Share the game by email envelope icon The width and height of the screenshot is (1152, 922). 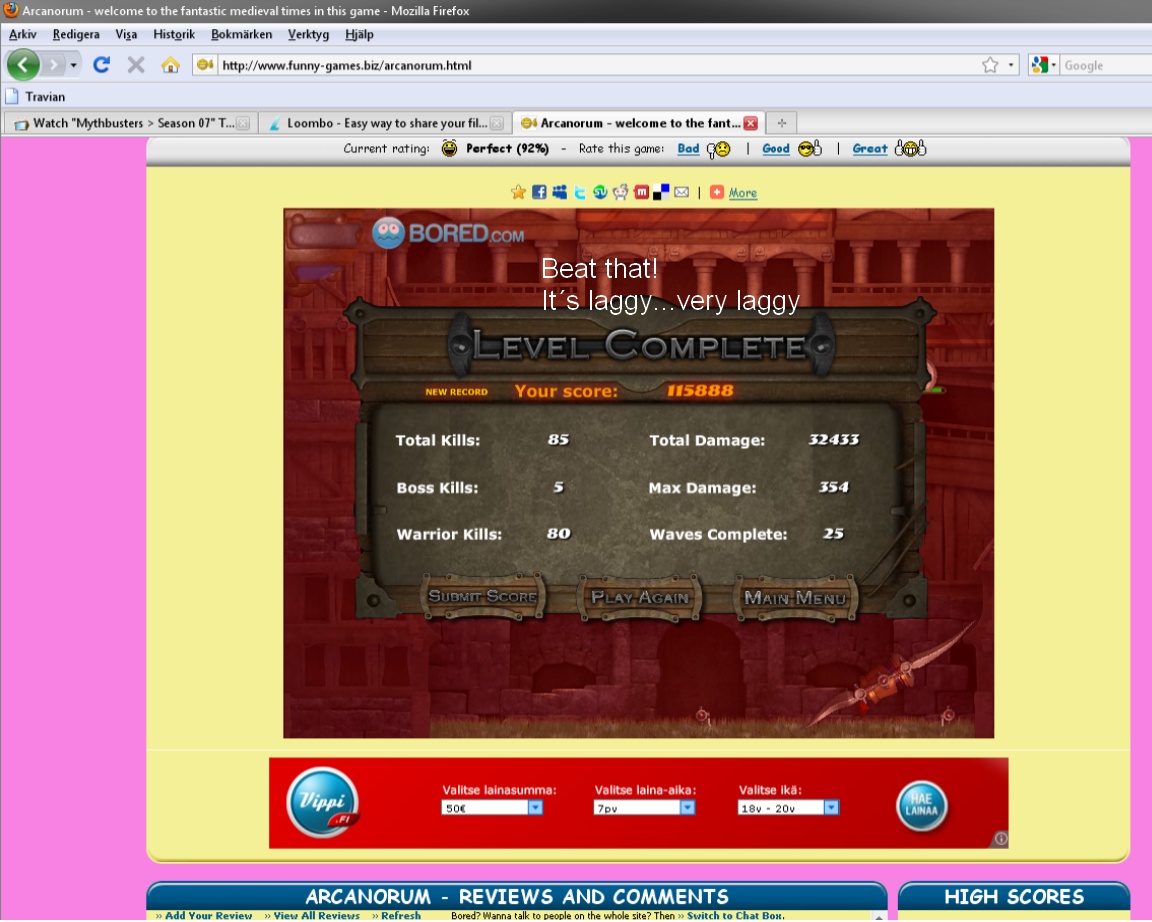coord(682,192)
